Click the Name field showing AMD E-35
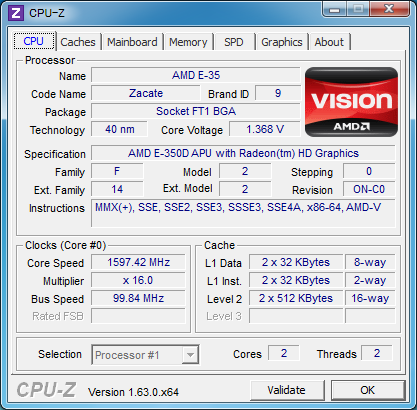 point(196,75)
